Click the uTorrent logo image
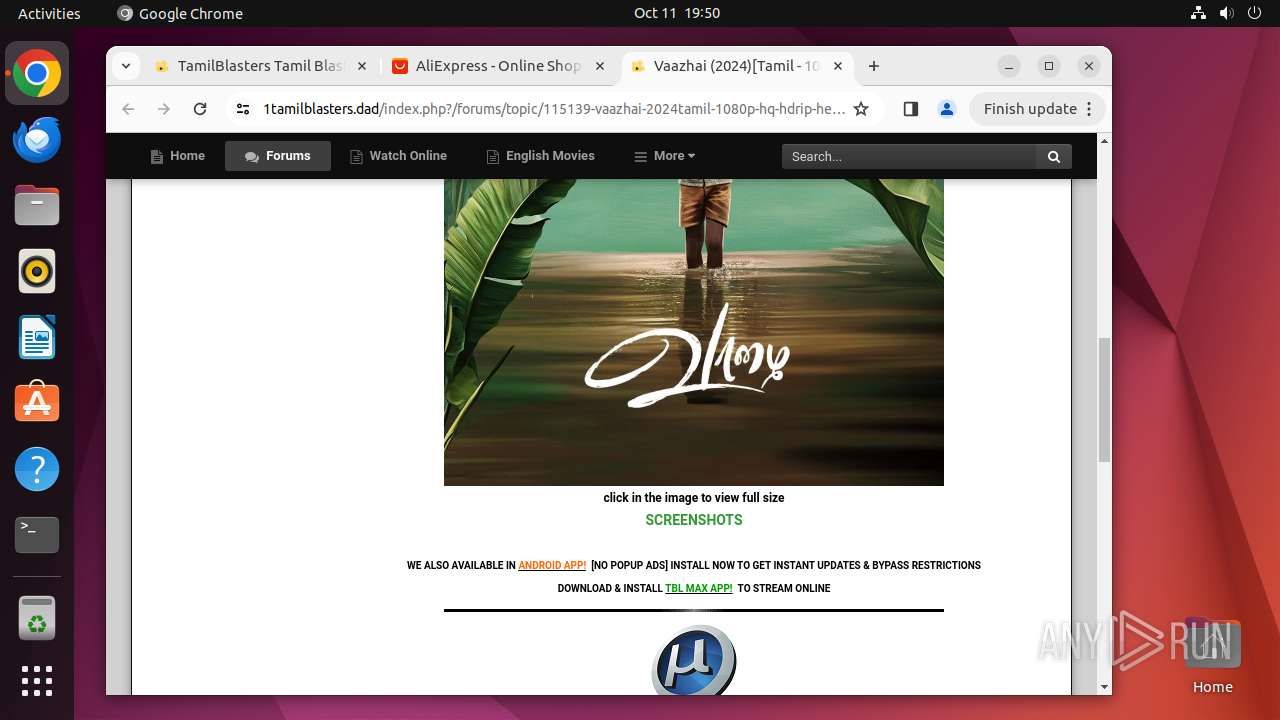The height and width of the screenshot is (720, 1280). tap(694, 660)
